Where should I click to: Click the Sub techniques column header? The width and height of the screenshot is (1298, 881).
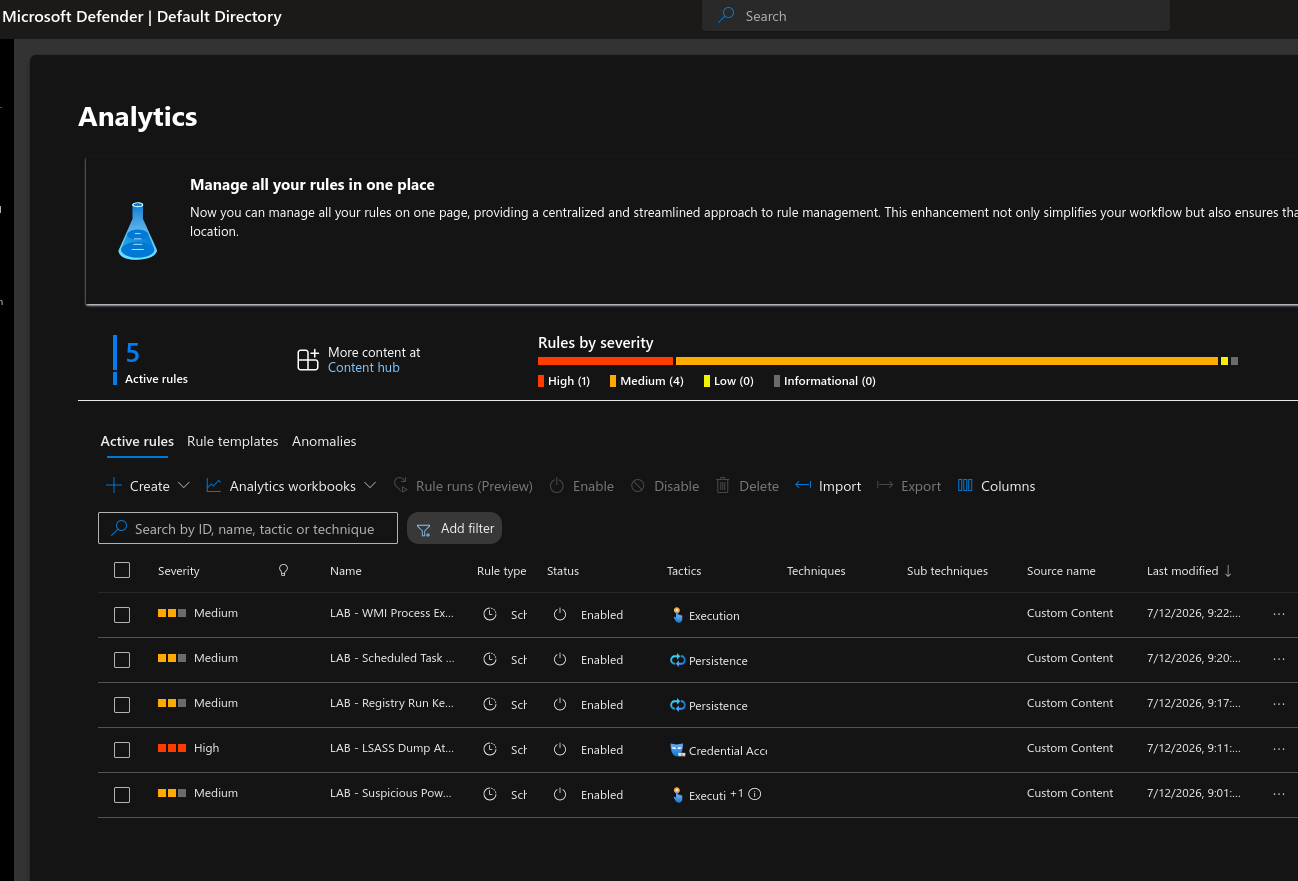tap(947, 571)
